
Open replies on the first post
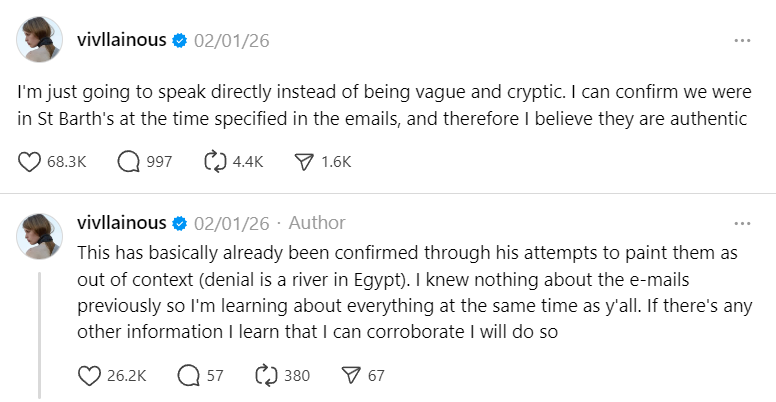point(128,161)
